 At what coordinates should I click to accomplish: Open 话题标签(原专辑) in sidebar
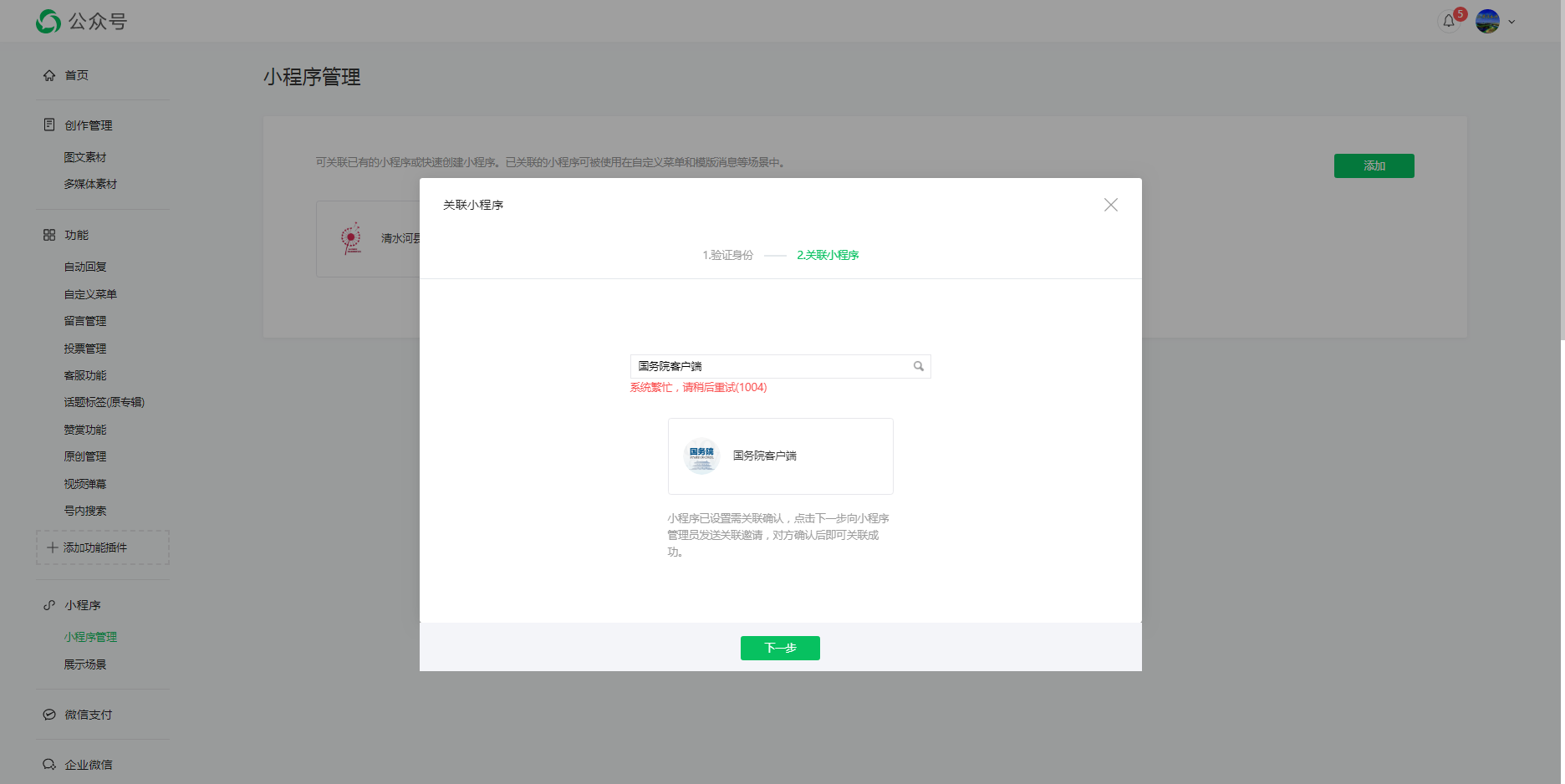(x=105, y=402)
